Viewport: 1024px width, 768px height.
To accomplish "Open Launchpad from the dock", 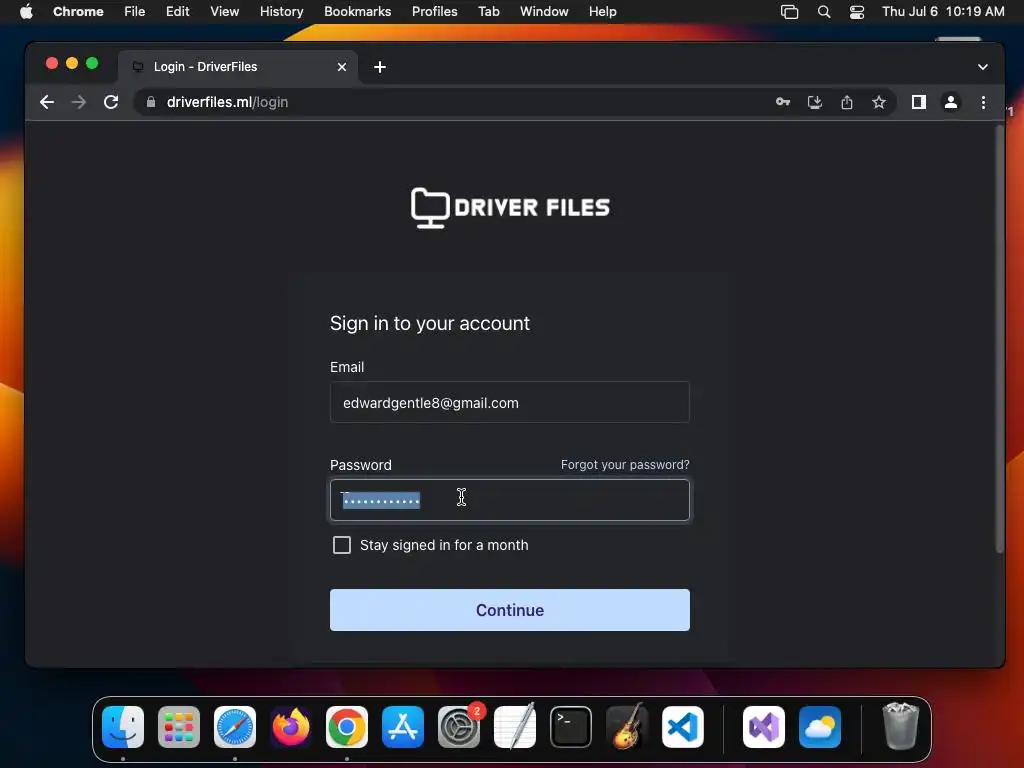I will (x=178, y=726).
